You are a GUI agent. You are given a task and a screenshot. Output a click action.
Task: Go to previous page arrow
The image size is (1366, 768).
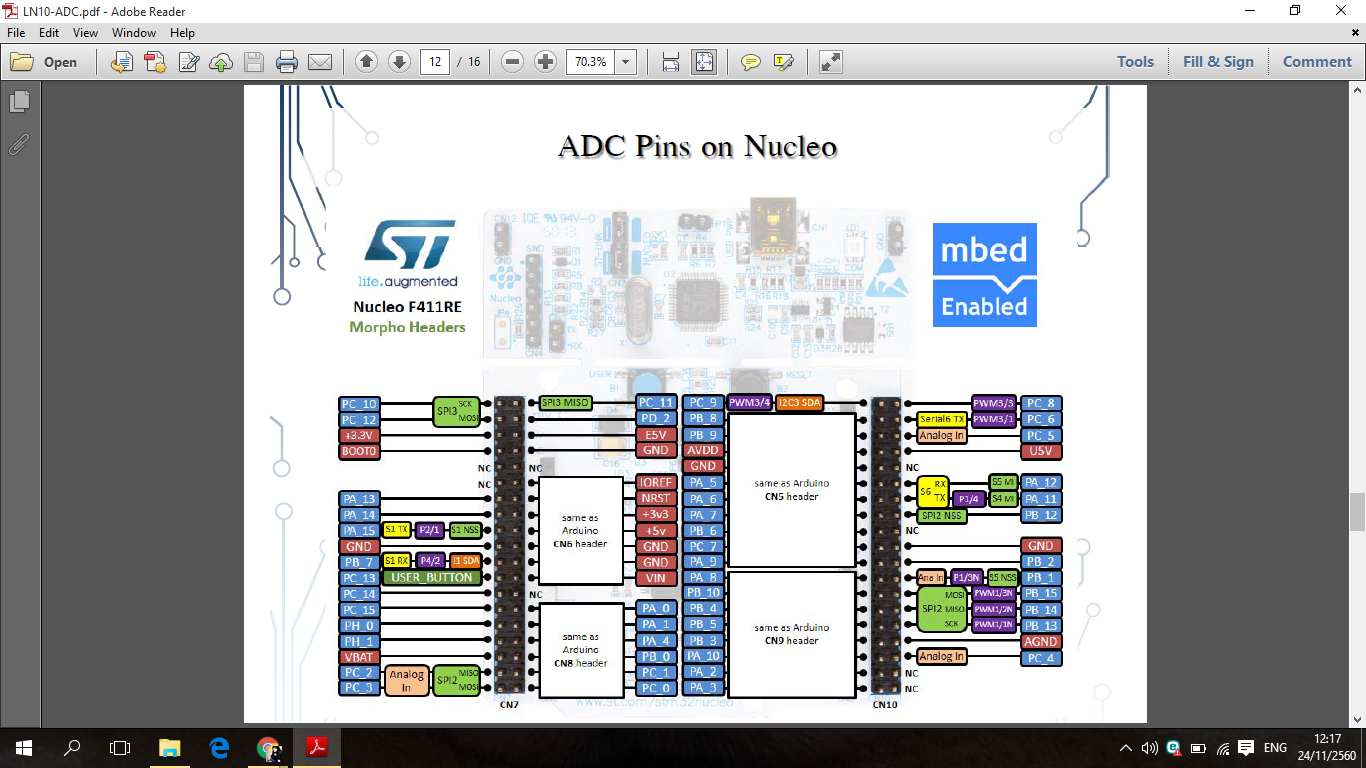366,62
